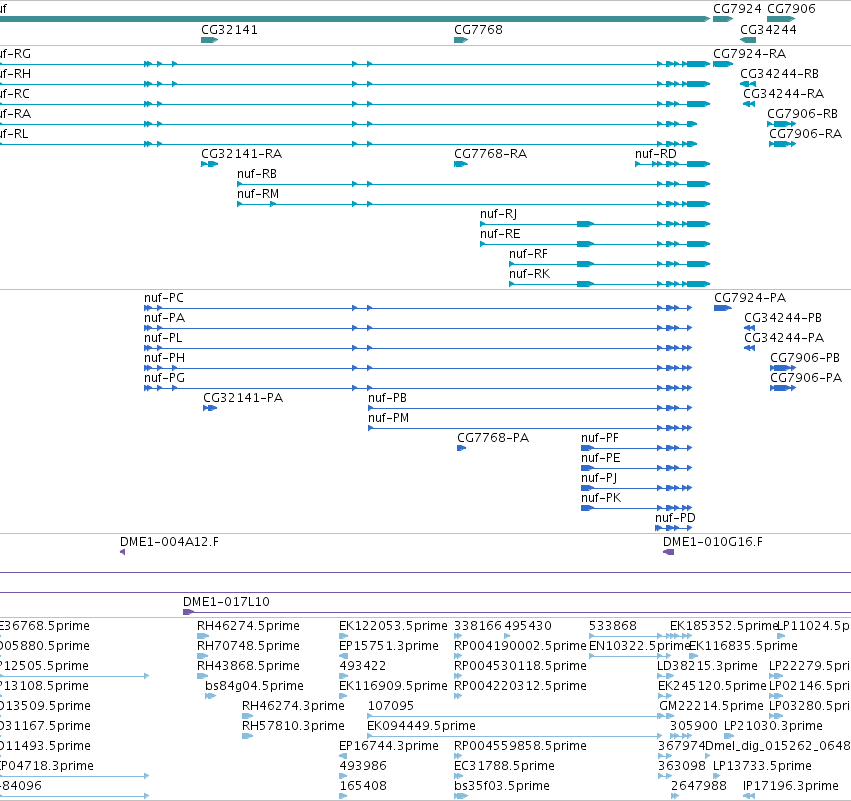851x801 pixels.
Task: Select the RH43868.5prime EST label
Action: tap(248, 666)
